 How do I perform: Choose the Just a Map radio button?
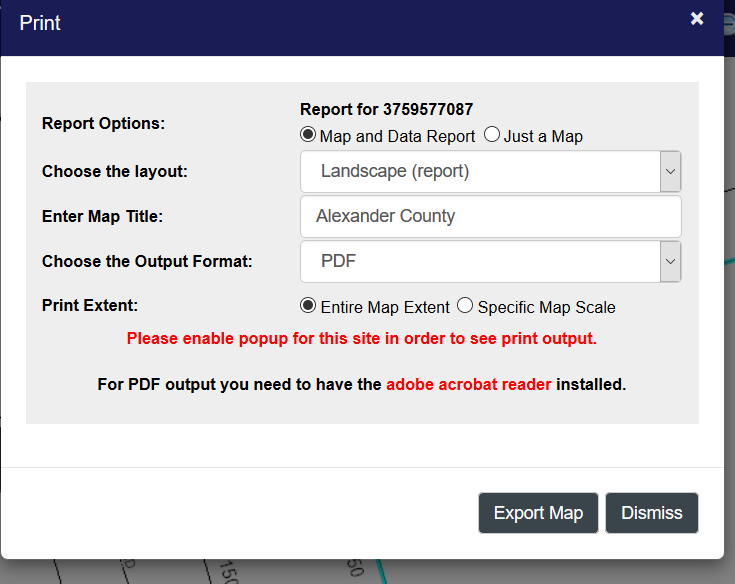[x=492, y=135]
